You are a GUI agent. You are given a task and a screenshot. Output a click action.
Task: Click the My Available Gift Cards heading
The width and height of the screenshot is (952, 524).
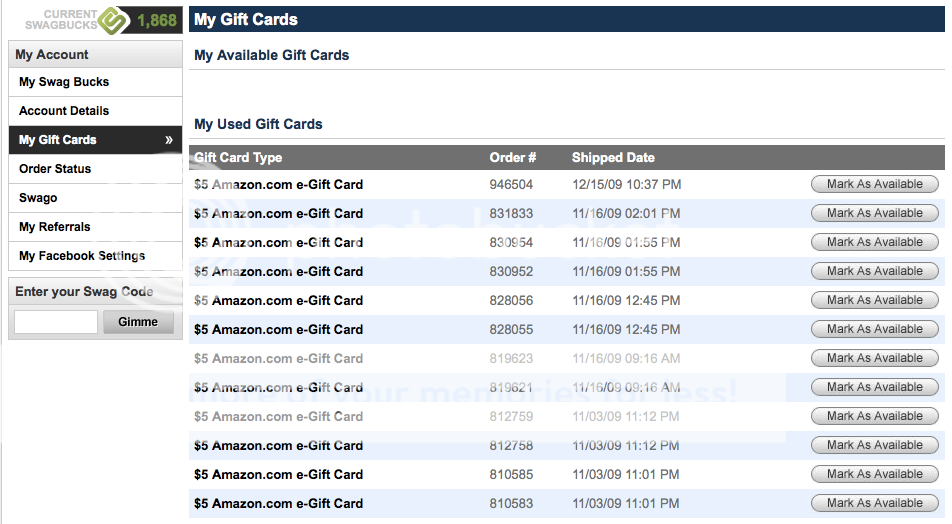271,55
